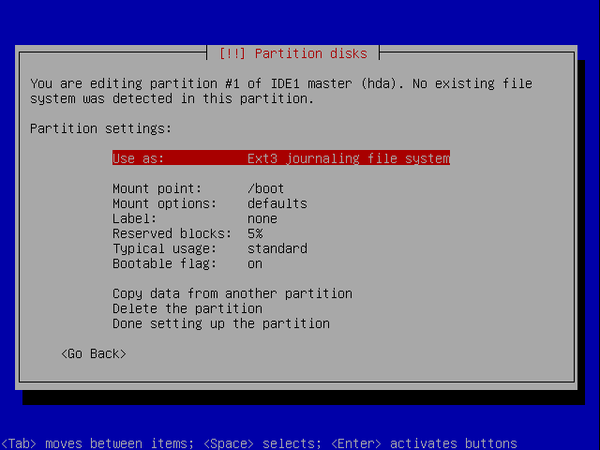Click the '[!!] Partition disks' dialog title
This screenshot has width=600, height=450.
[x=293, y=53]
